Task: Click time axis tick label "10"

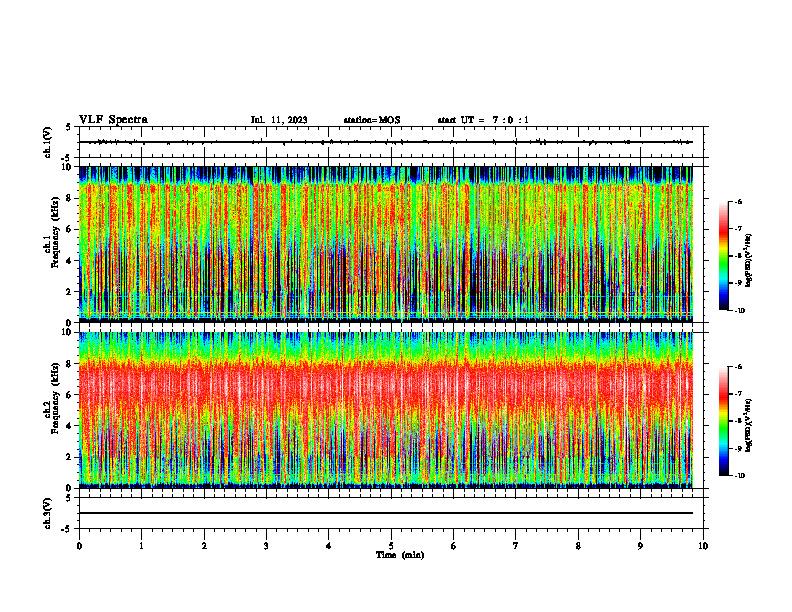Action: [703, 546]
